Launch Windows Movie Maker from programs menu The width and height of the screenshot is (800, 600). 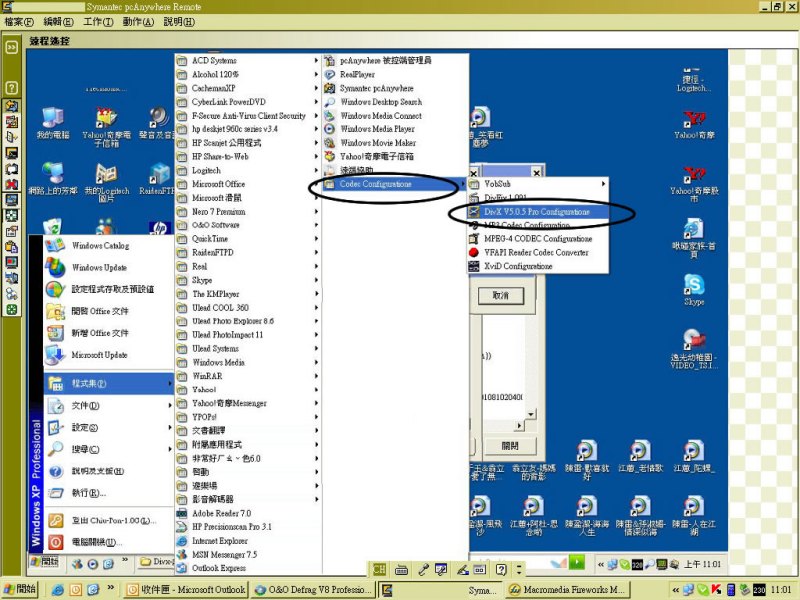(395, 143)
